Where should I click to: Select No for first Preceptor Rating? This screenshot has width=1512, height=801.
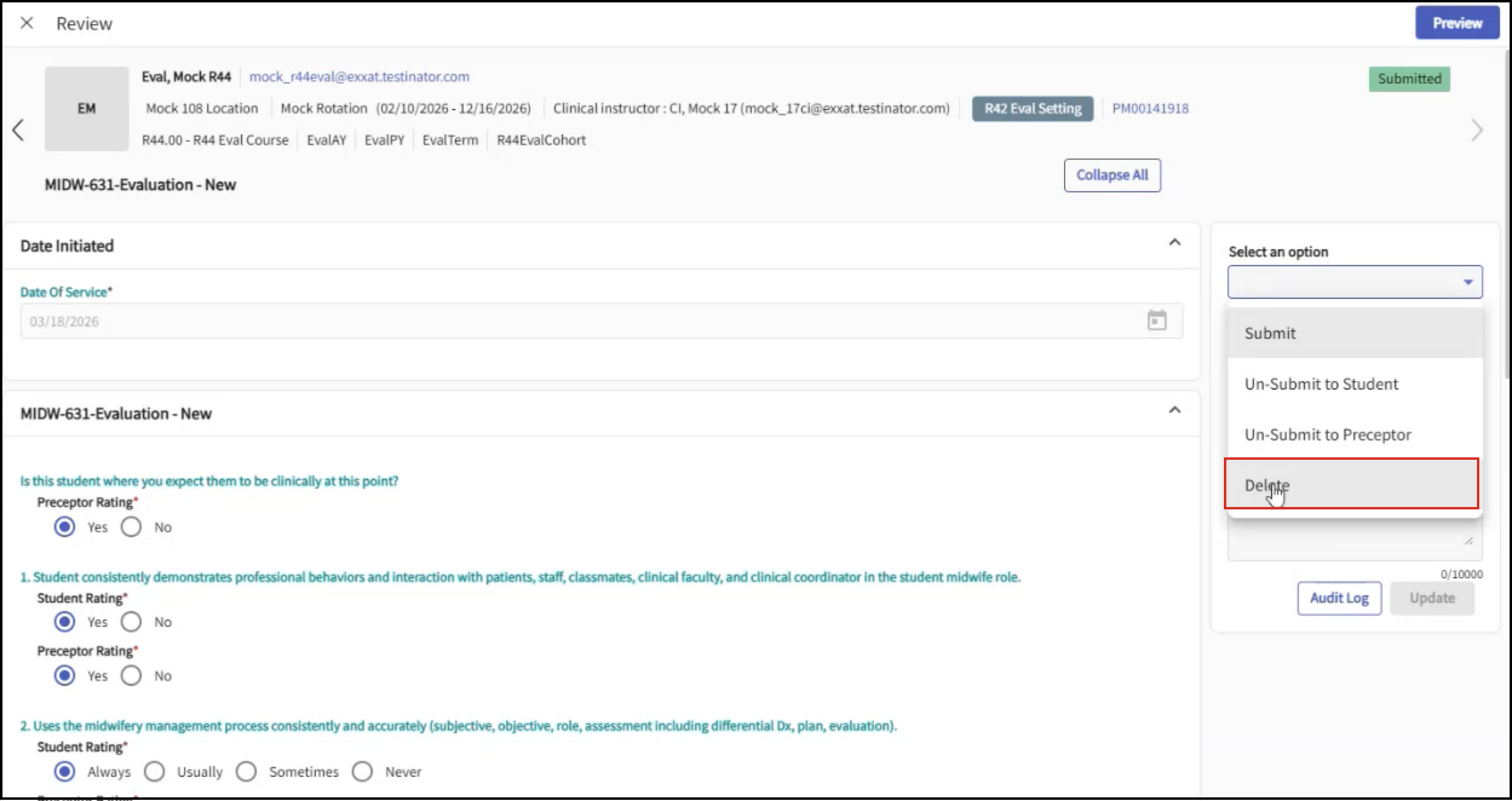(x=131, y=527)
